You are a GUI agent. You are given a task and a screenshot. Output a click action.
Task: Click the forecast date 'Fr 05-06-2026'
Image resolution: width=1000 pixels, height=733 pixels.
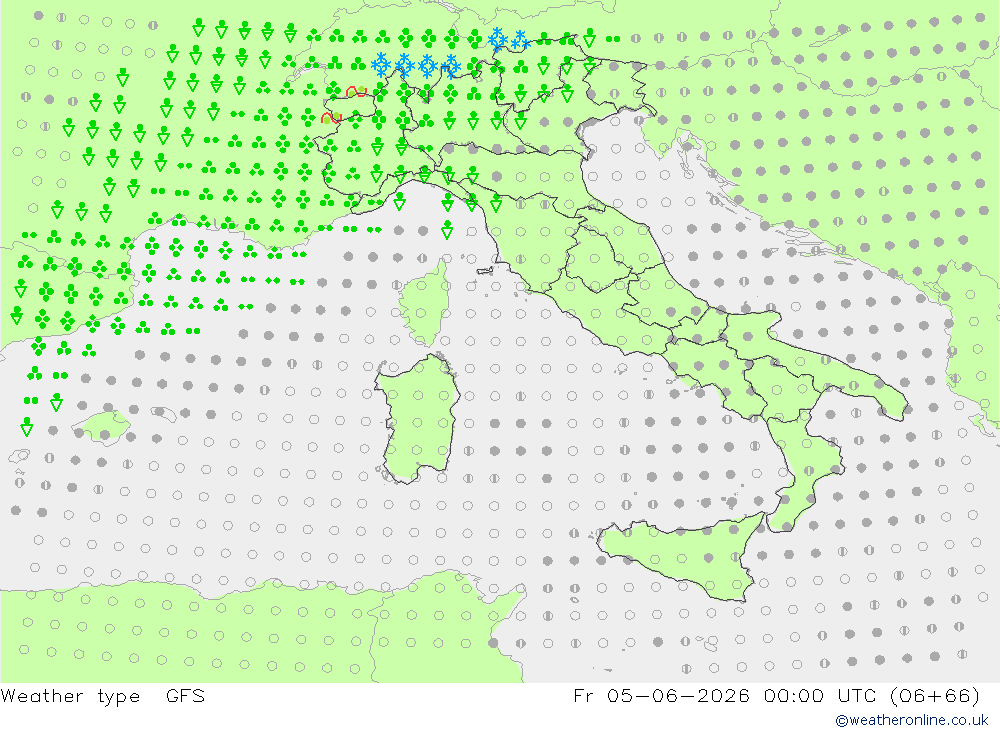[661, 695]
